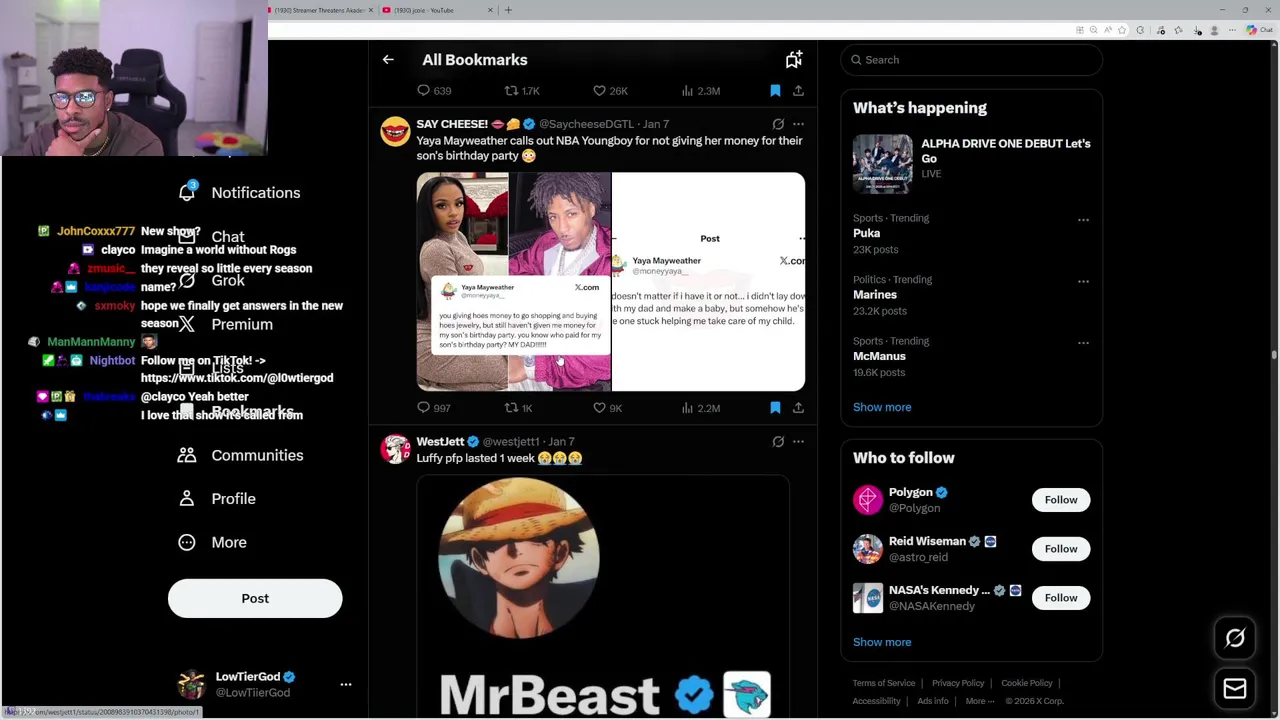This screenshot has height=720, width=1280.
Task: Open the floating Grok button
Action: point(1235,638)
